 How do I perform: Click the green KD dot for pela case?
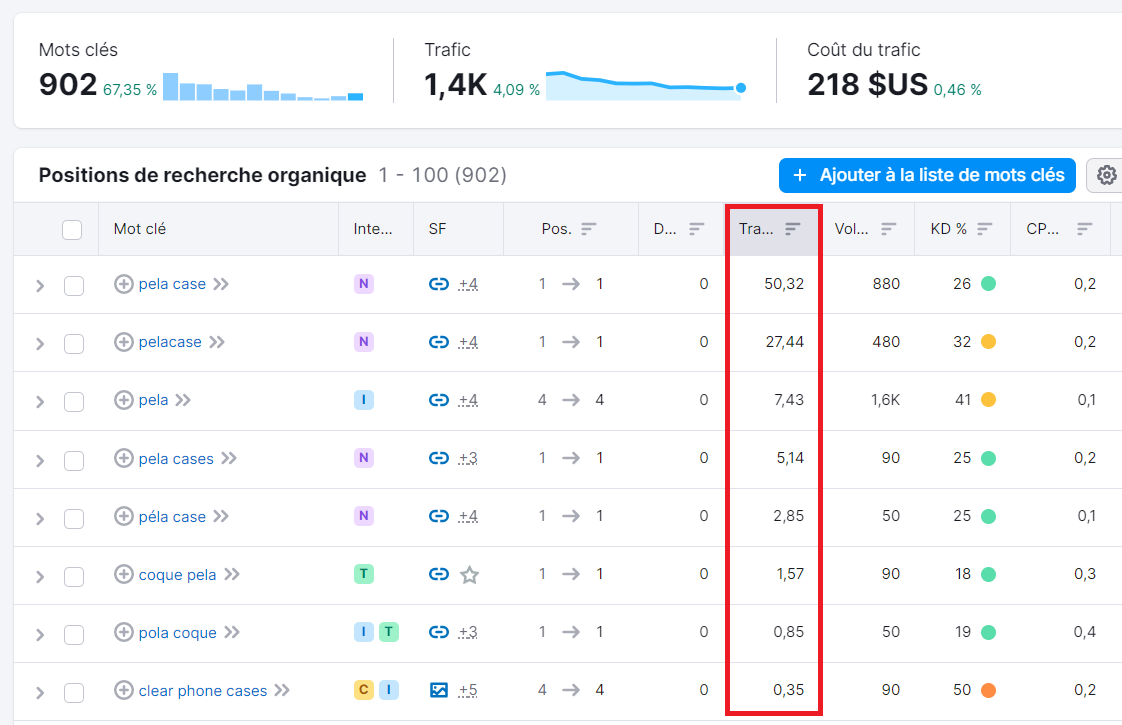point(988,284)
